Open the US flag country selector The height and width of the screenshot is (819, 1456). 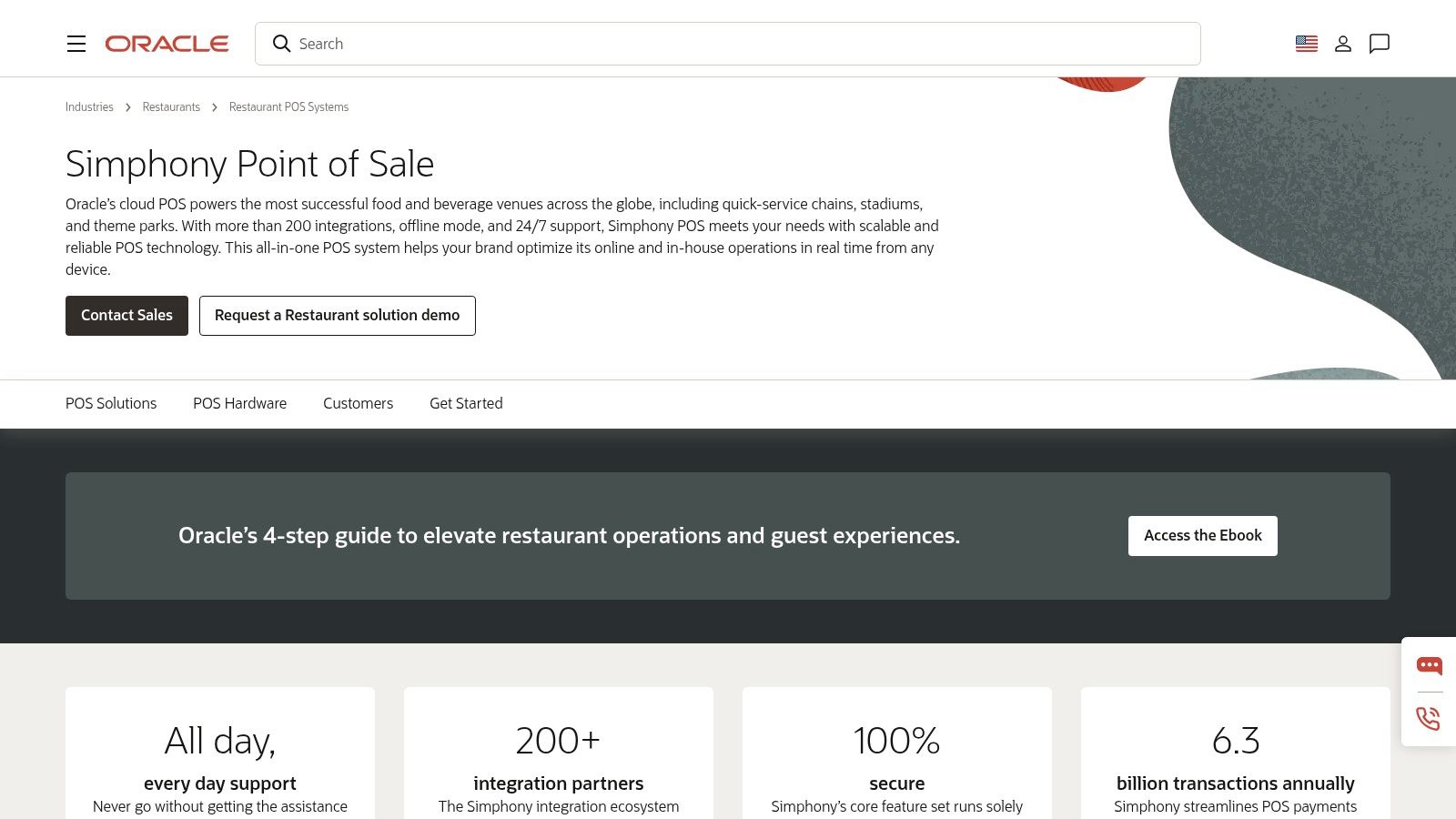click(x=1307, y=44)
